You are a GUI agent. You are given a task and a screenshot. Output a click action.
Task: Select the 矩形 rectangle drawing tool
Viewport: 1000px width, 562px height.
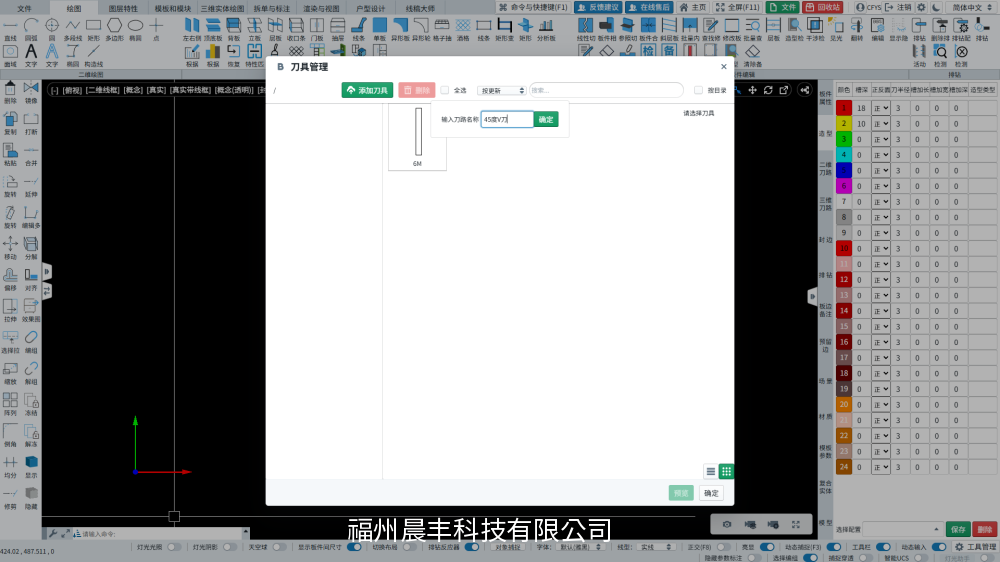pos(94,29)
